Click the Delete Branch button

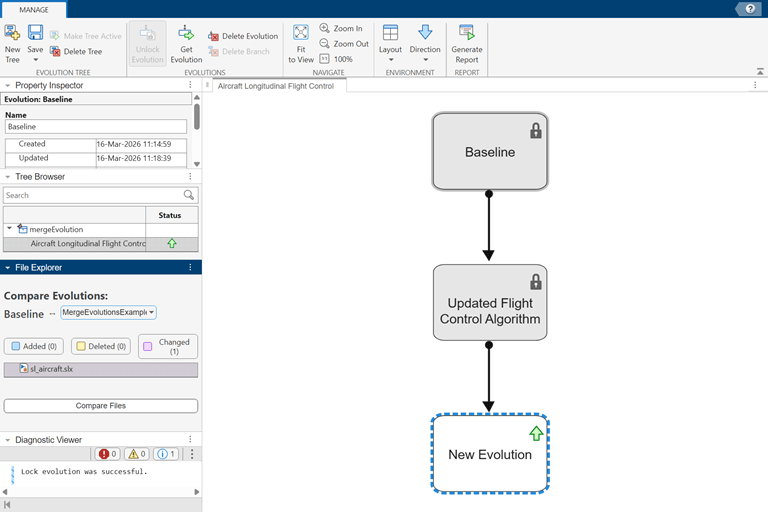[x=239, y=51]
